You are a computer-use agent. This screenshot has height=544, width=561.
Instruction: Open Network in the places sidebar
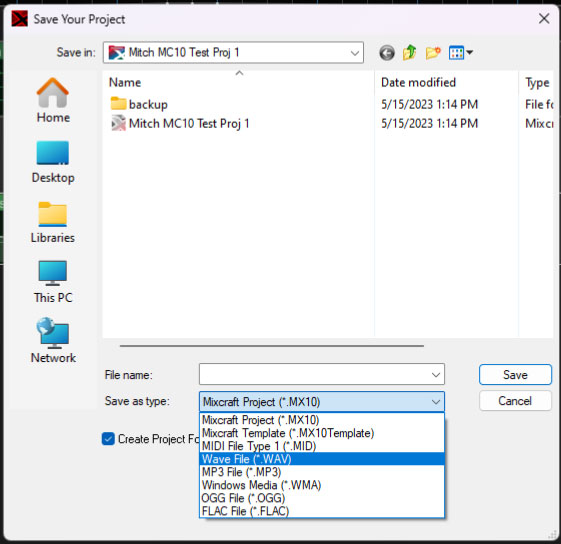[53, 340]
